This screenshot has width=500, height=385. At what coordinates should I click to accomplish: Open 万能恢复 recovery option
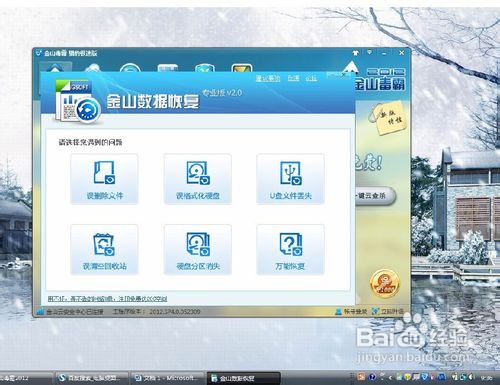click(290, 250)
